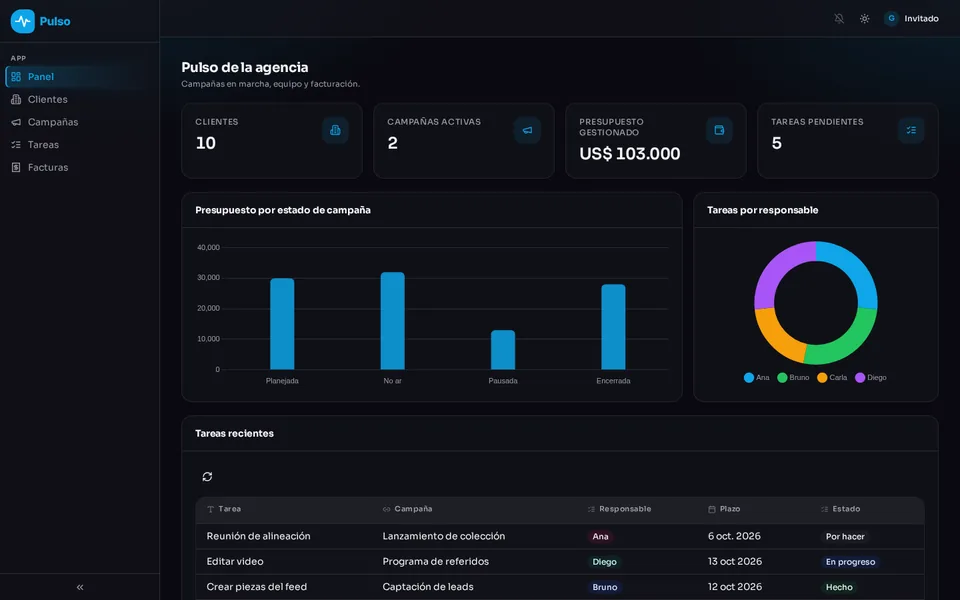960x600 pixels.
Task: Open the Invitado user avatar
Action: tap(891, 18)
